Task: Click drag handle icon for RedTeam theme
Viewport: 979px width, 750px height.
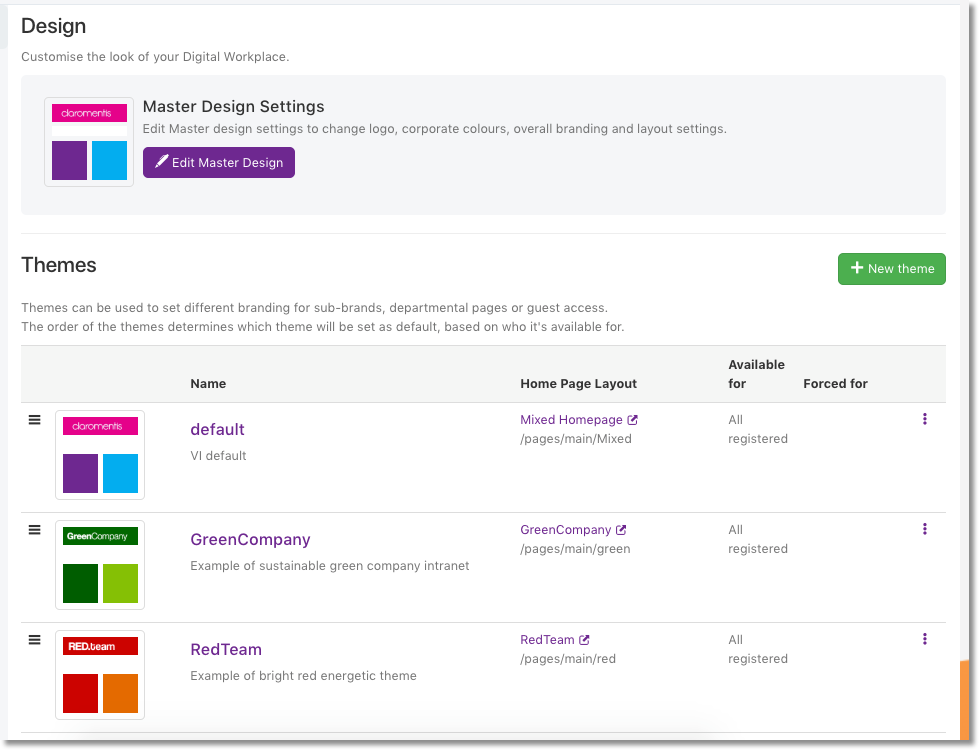Action: click(34, 640)
